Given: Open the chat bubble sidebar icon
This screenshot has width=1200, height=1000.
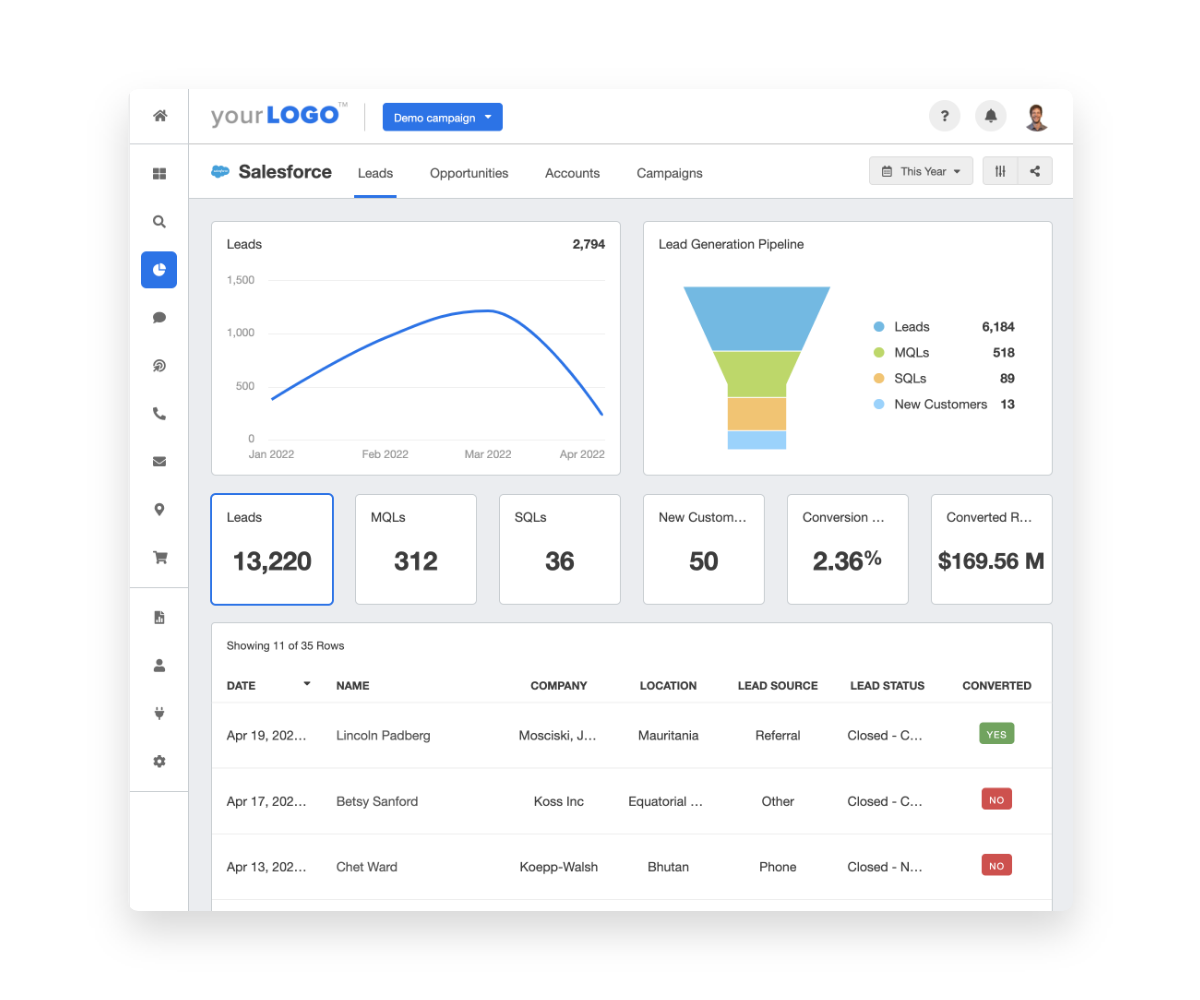Looking at the screenshot, I should (x=159, y=318).
